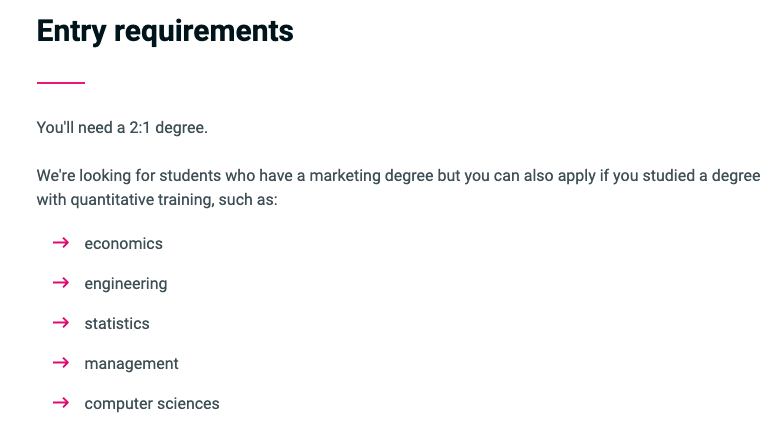Select the economics list item text
The height and width of the screenshot is (423, 771).
pyautogui.click(x=123, y=244)
